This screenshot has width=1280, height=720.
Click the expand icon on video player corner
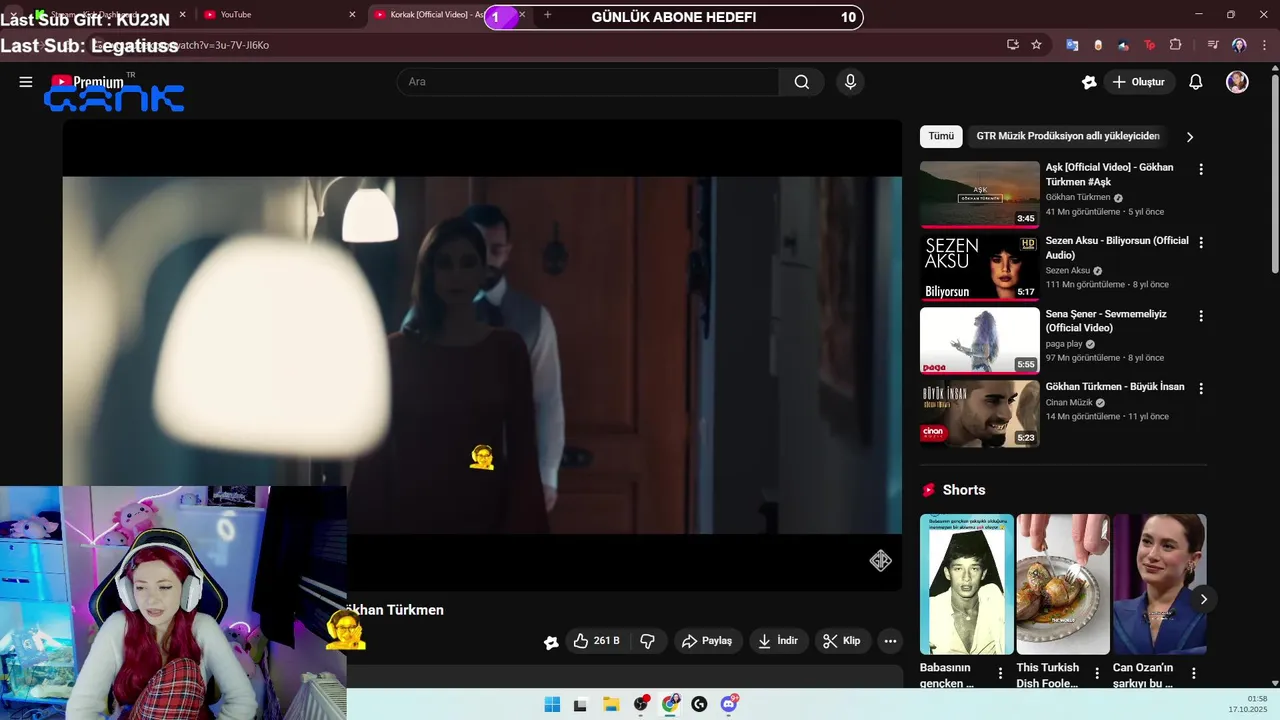(880, 561)
